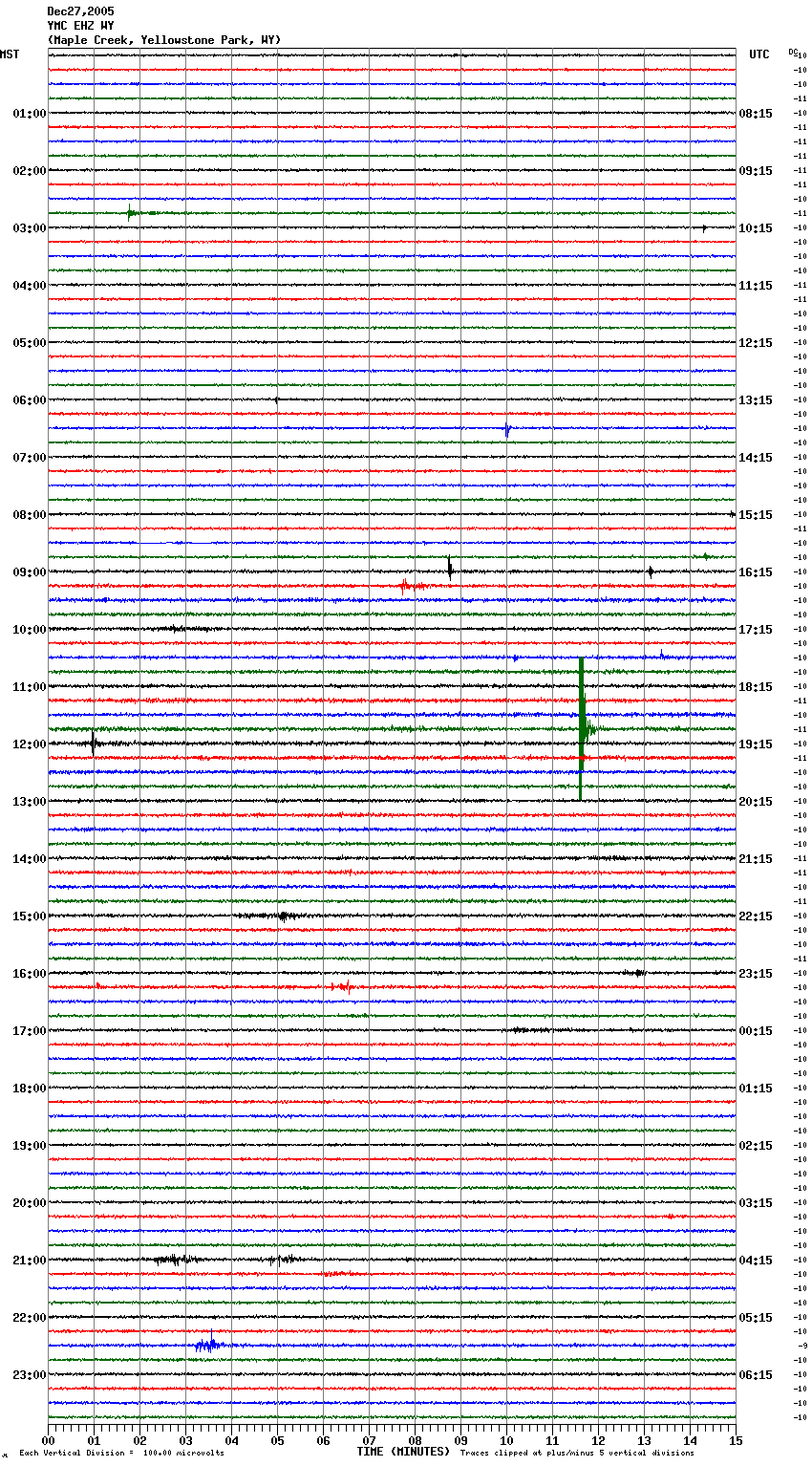
Task: Click the blue event burst after 22:00
Action: (209, 1345)
